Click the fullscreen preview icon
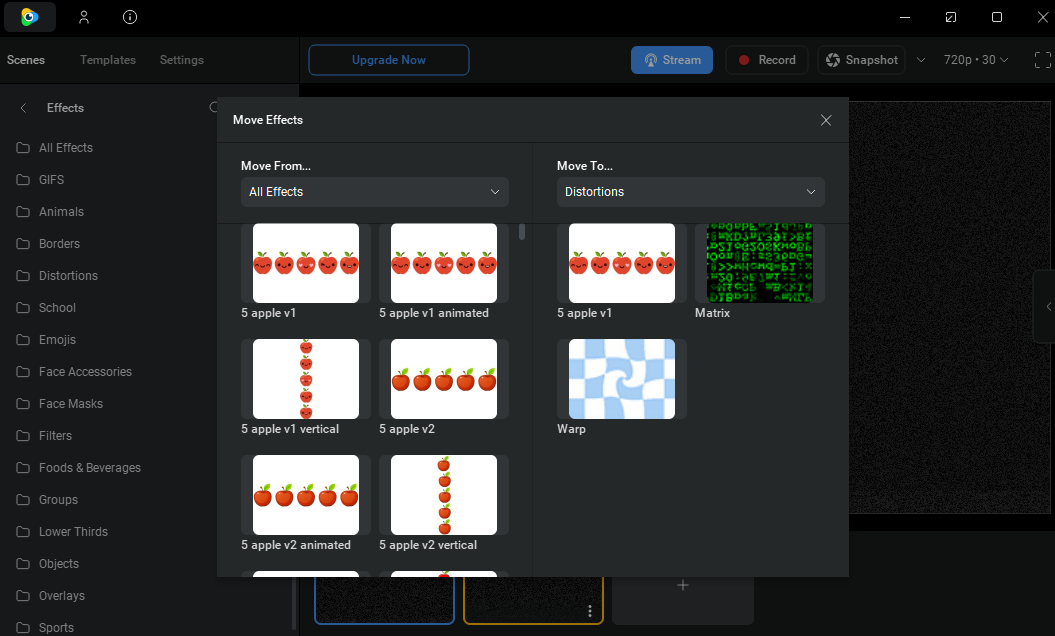This screenshot has width=1055, height=636. point(1042,60)
